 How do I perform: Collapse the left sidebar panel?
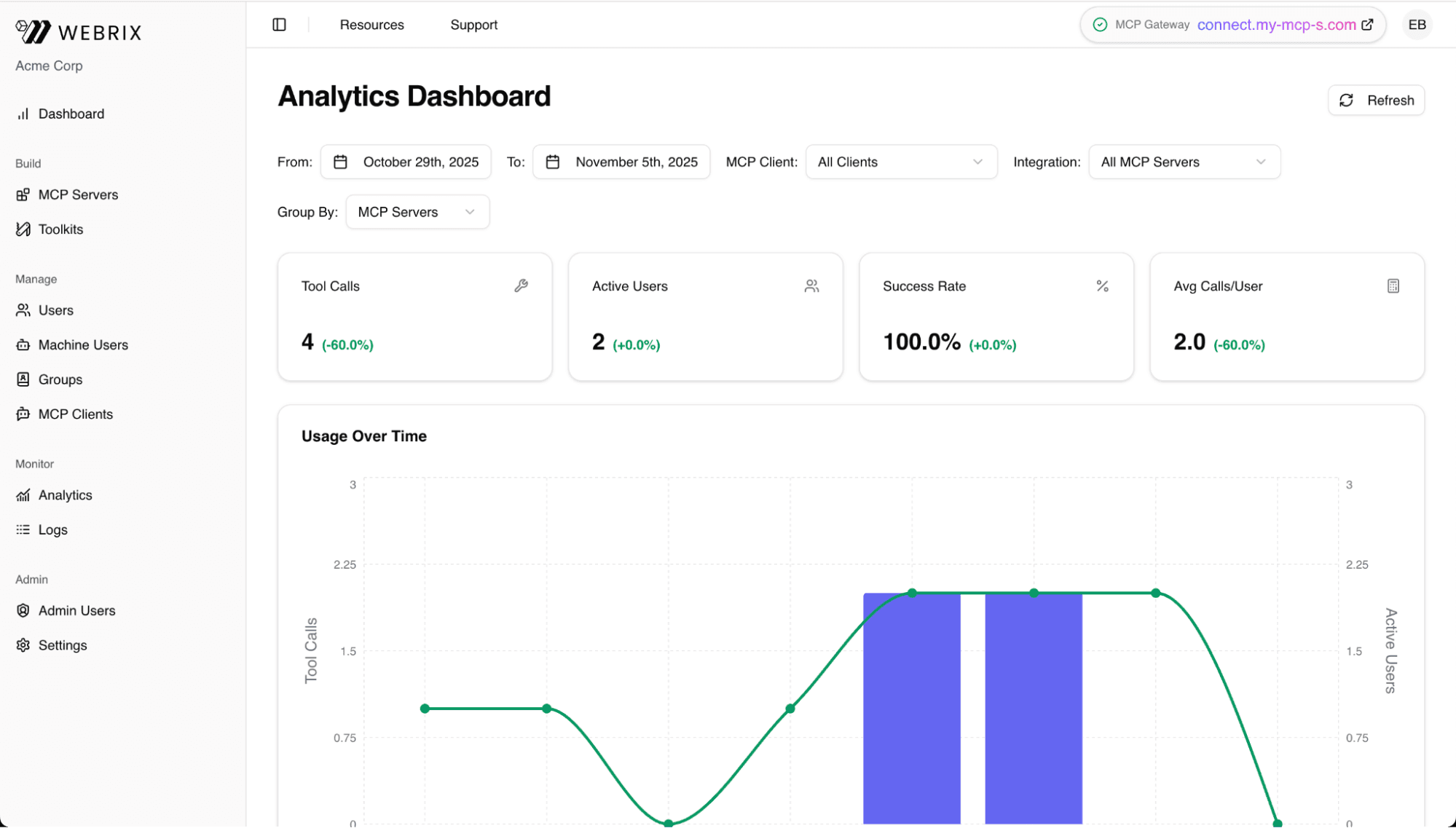click(279, 24)
